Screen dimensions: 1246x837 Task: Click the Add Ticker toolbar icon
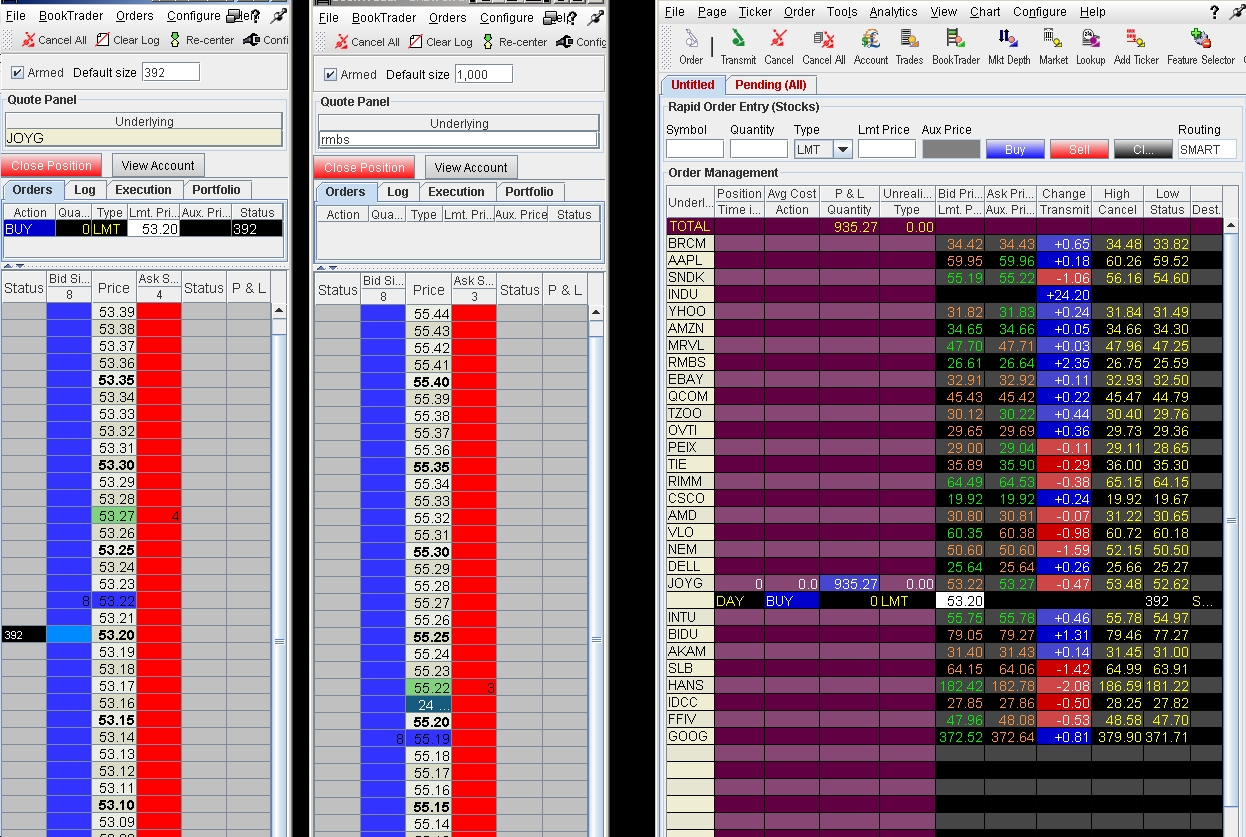pos(1135,45)
